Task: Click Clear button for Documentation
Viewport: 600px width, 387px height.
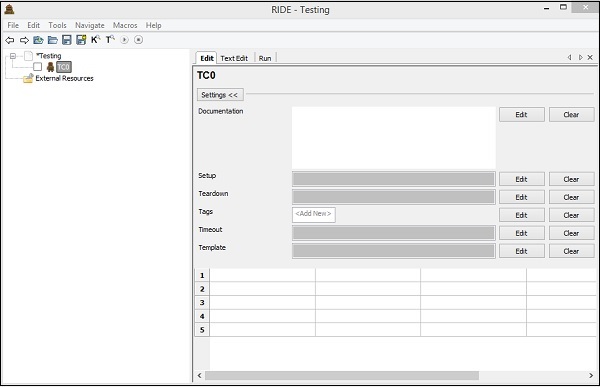Action: 571,114
